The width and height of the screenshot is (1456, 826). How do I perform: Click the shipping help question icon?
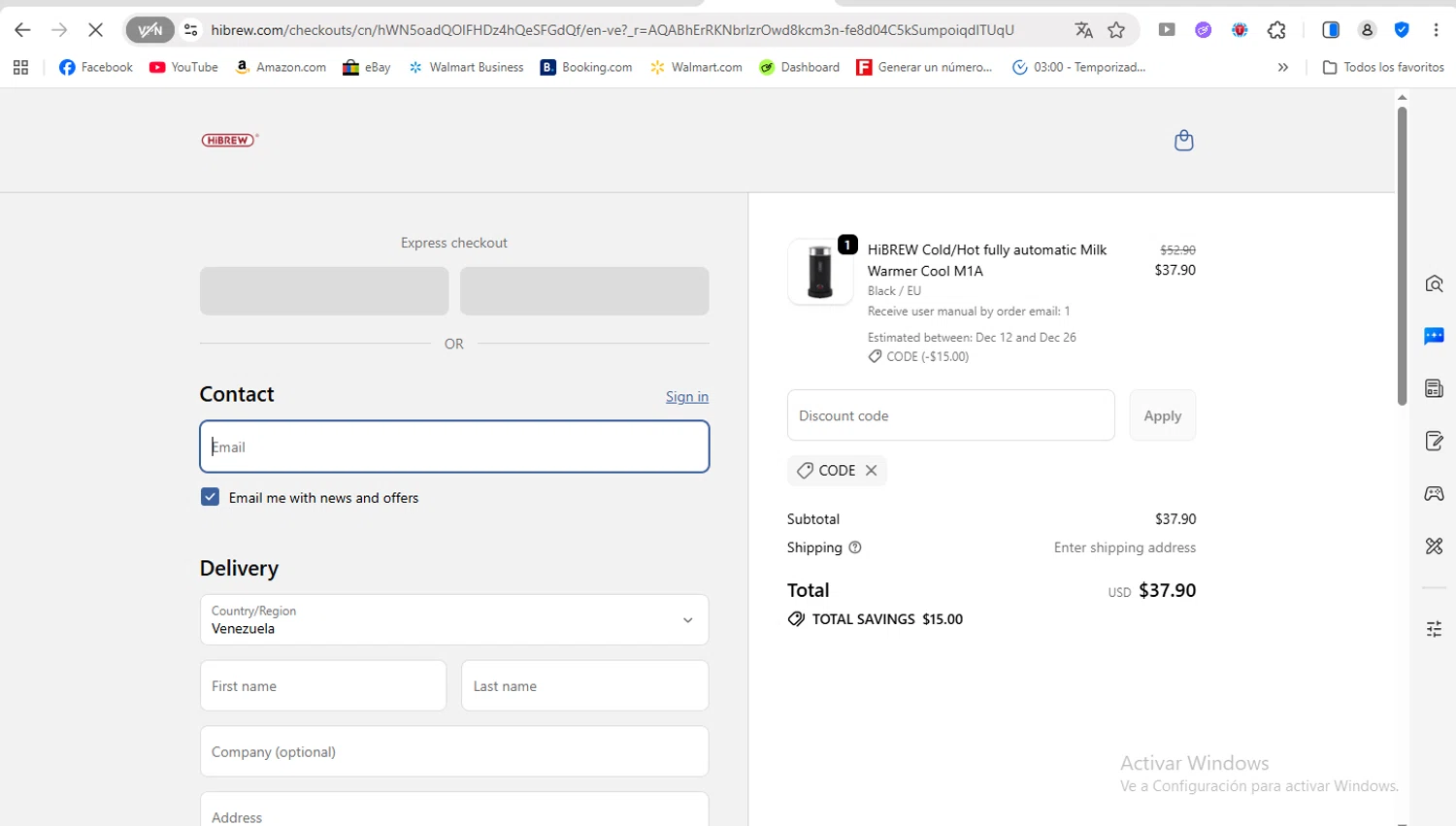(855, 547)
